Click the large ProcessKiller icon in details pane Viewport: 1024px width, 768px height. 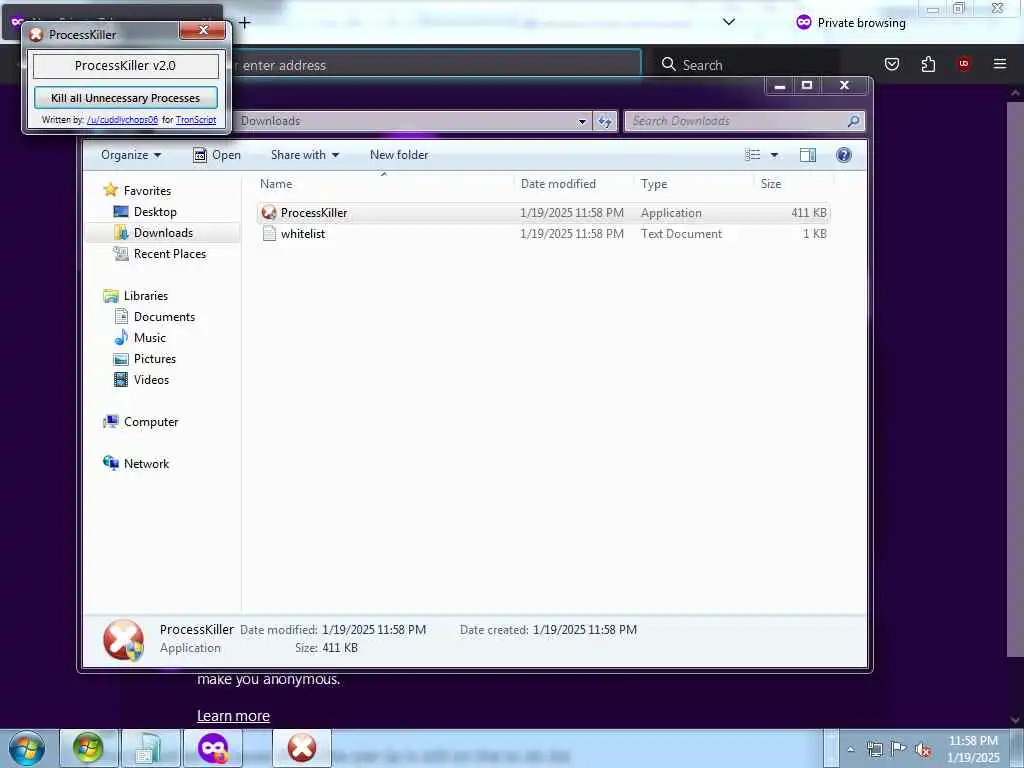(x=123, y=640)
